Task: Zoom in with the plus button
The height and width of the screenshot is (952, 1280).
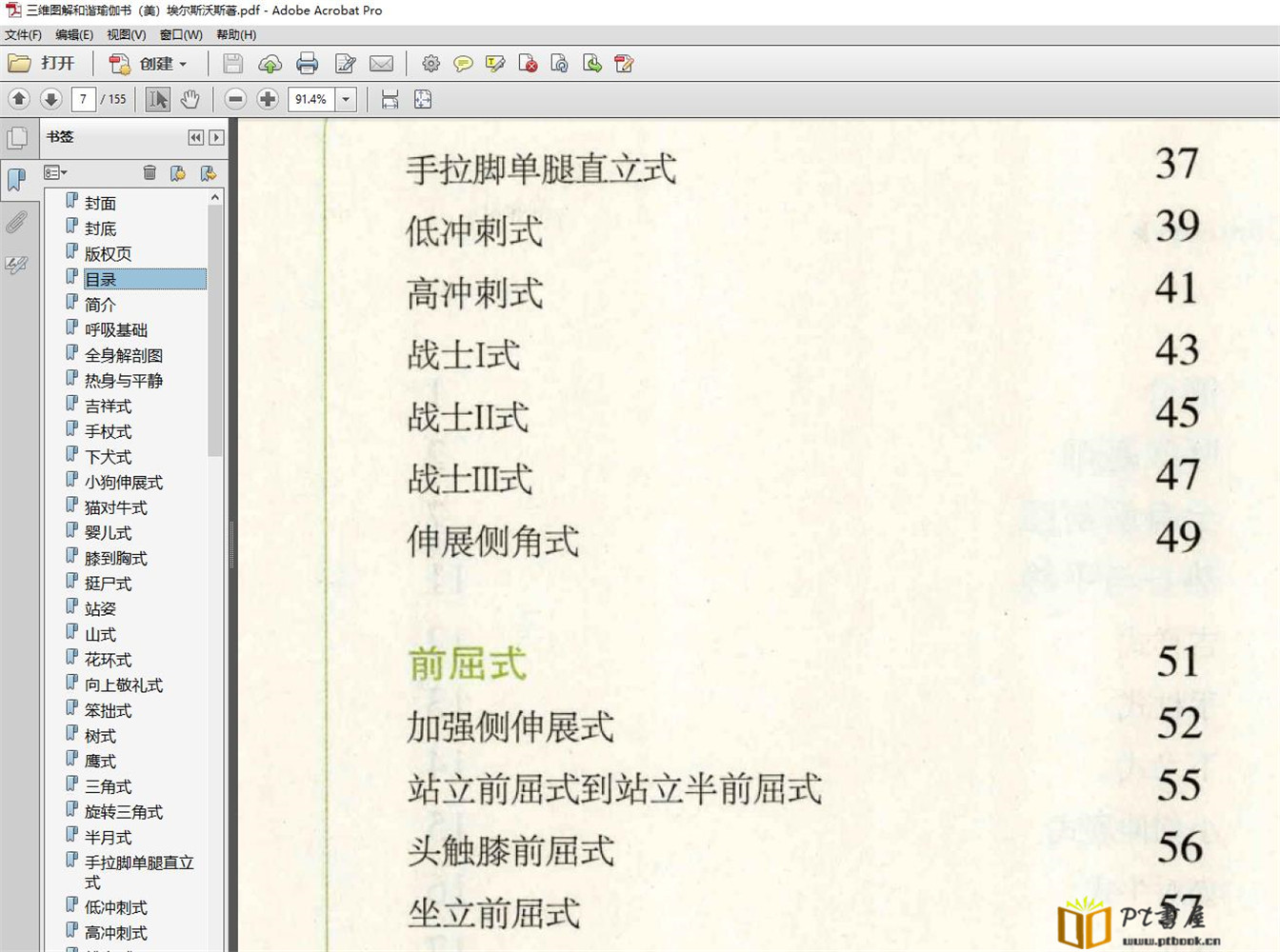Action: coord(268,99)
